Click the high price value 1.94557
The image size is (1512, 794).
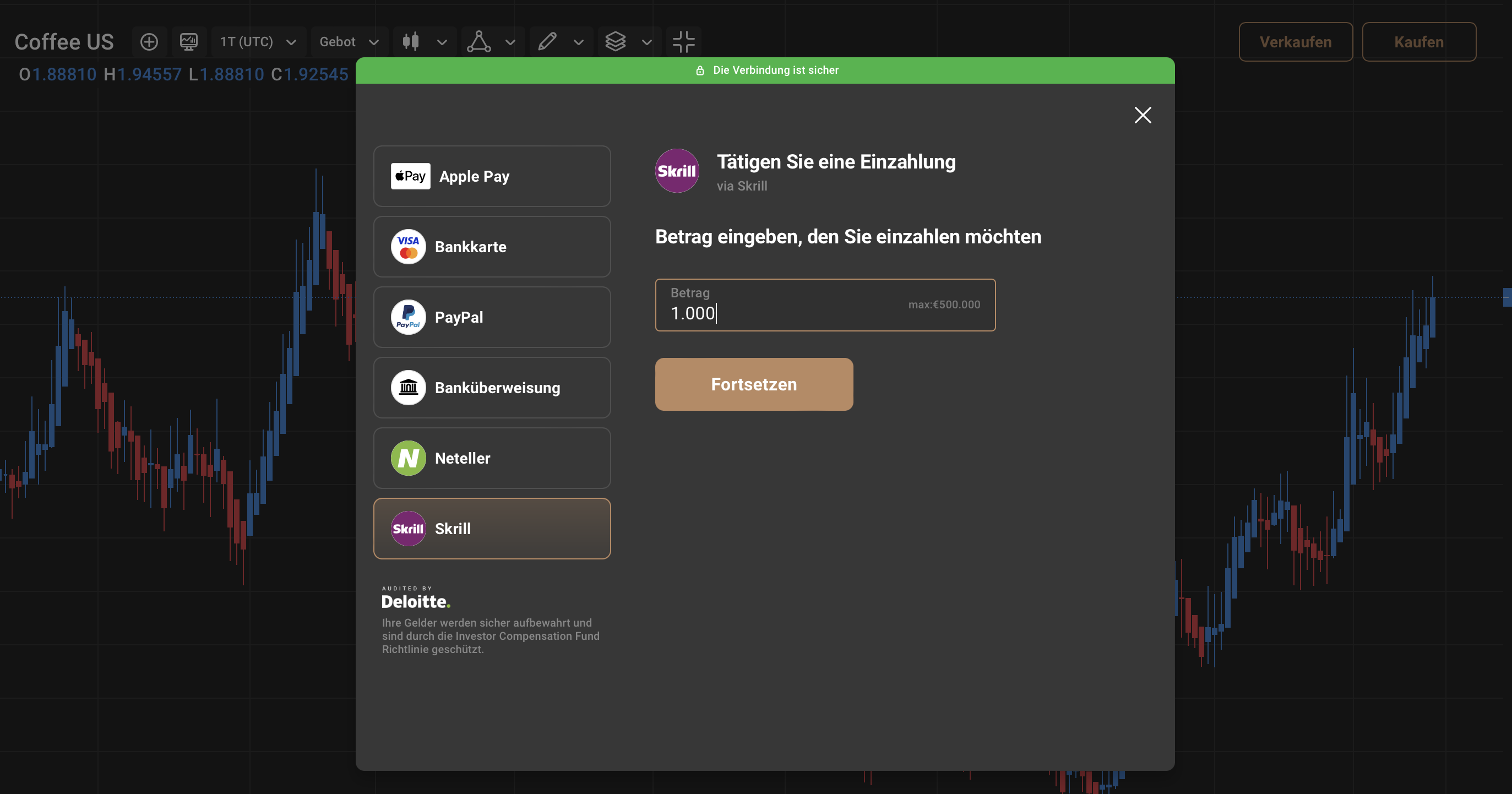(149, 74)
